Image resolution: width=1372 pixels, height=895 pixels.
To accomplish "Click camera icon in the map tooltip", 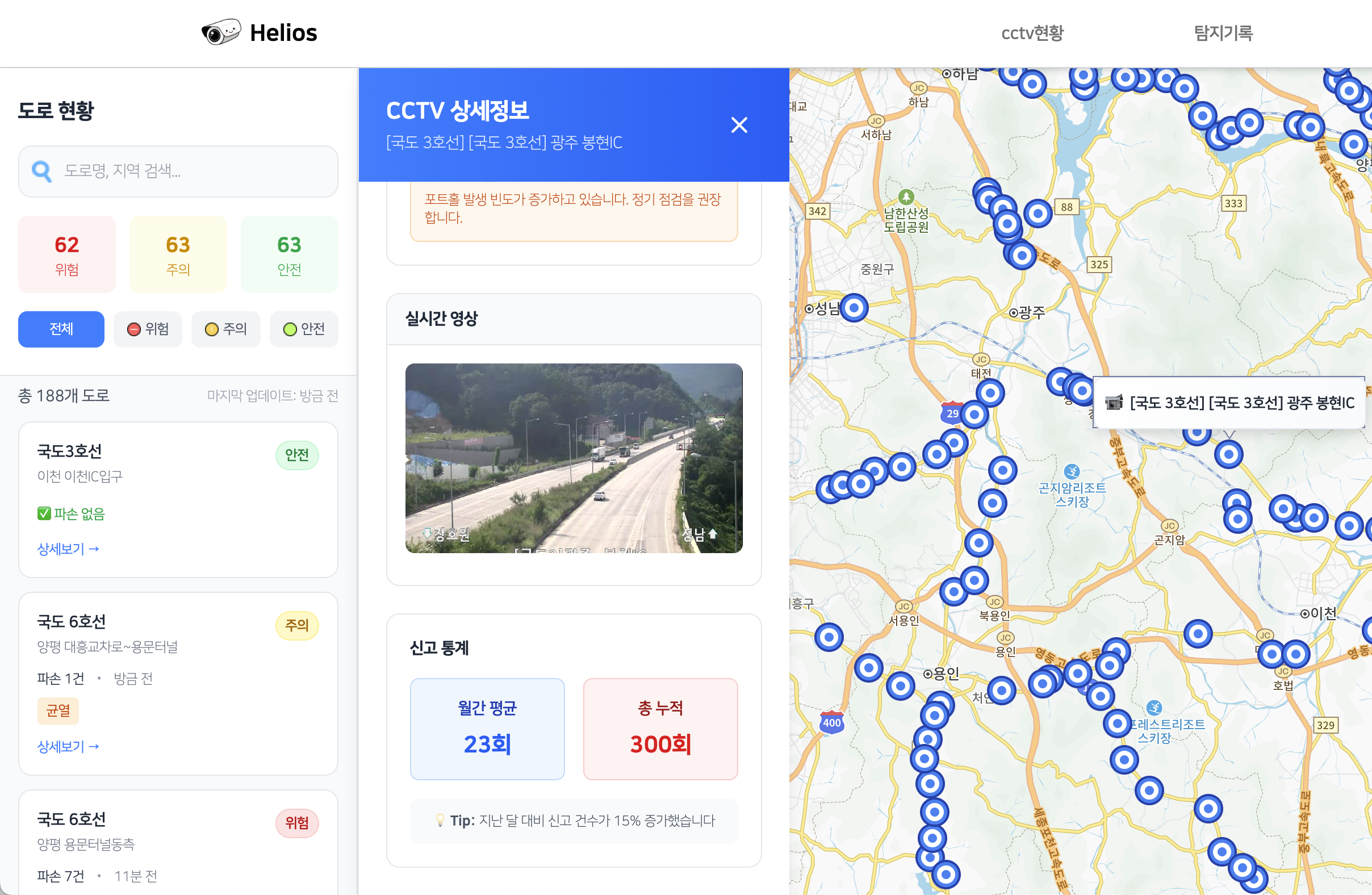I will (x=1114, y=402).
